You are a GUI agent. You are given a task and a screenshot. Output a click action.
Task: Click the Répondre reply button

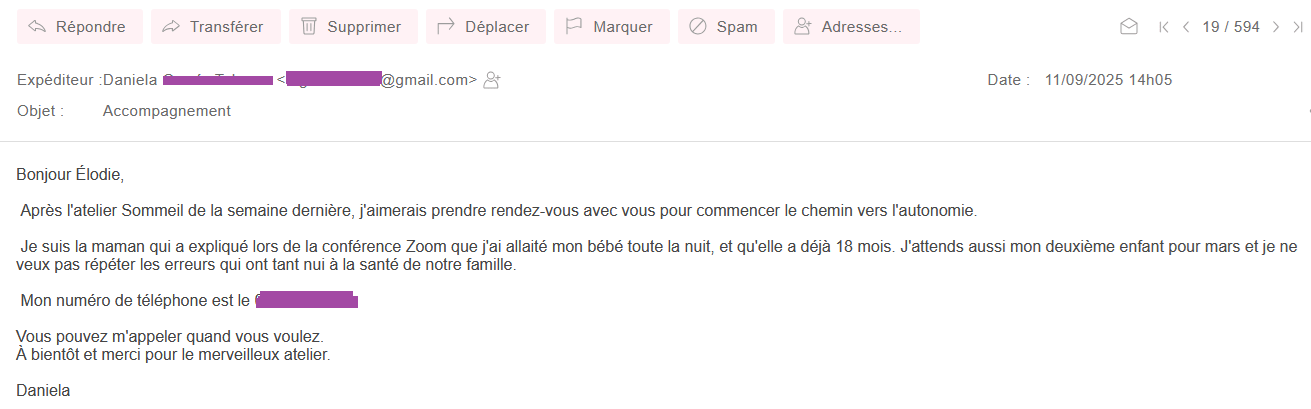click(80, 27)
